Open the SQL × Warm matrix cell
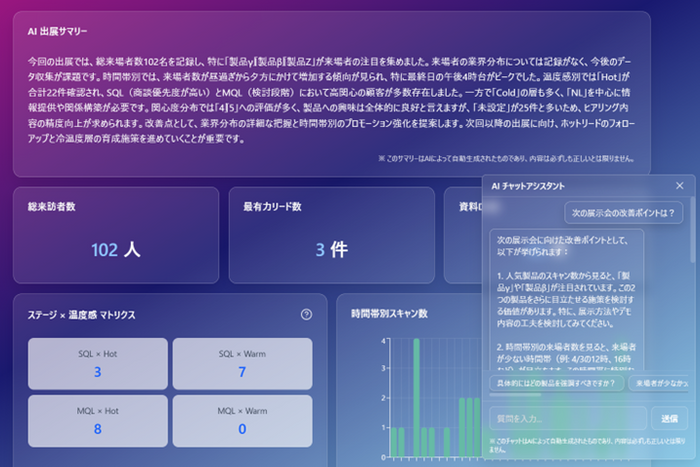The width and height of the screenshot is (700, 467). [x=242, y=363]
